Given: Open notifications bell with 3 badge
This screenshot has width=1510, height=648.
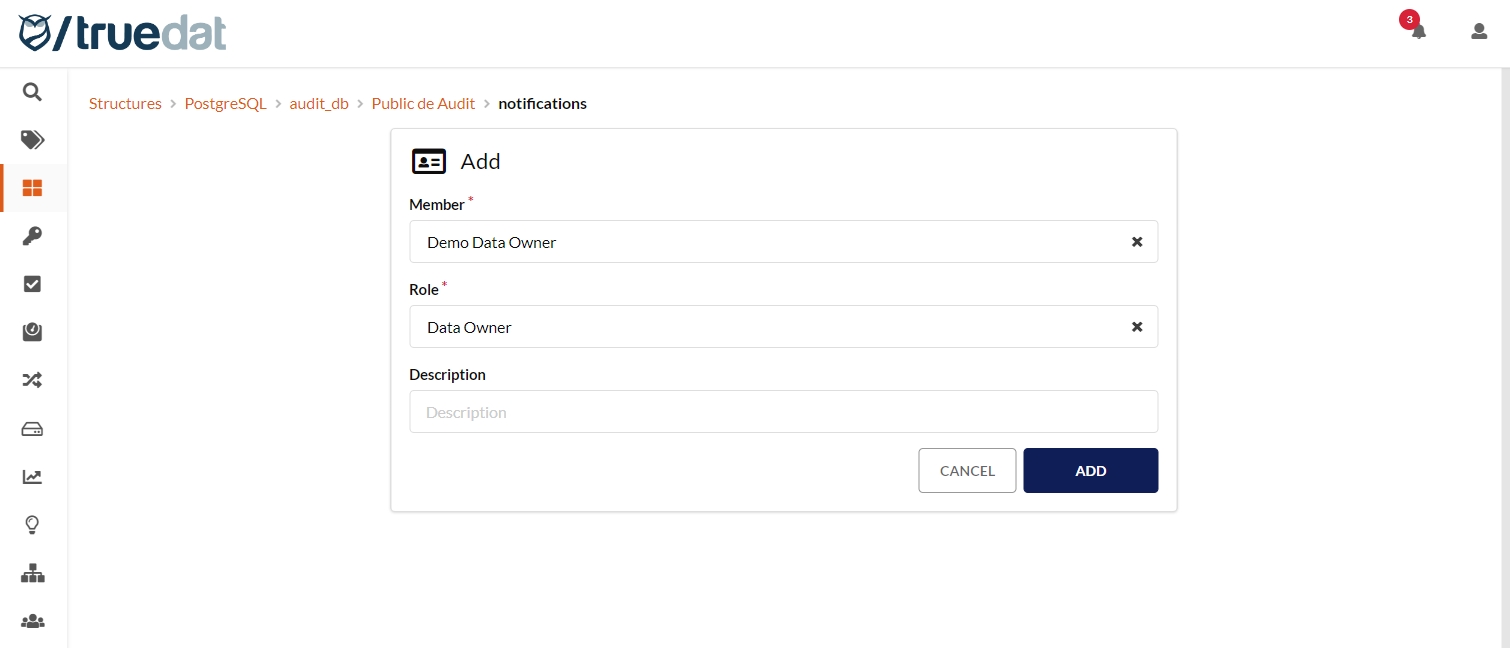Looking at the screenshot, I should (1418, 30).
